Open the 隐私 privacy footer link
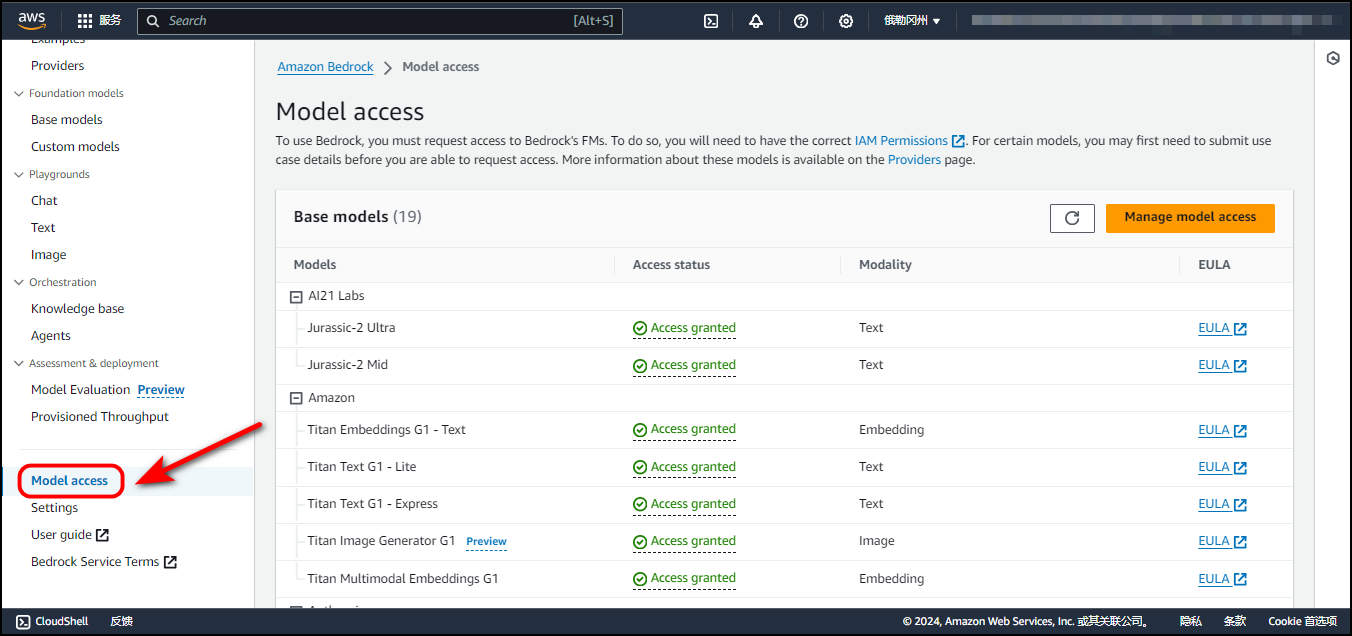Image resolution: width=1352 pixels, height=636 pixels. 1190,621
